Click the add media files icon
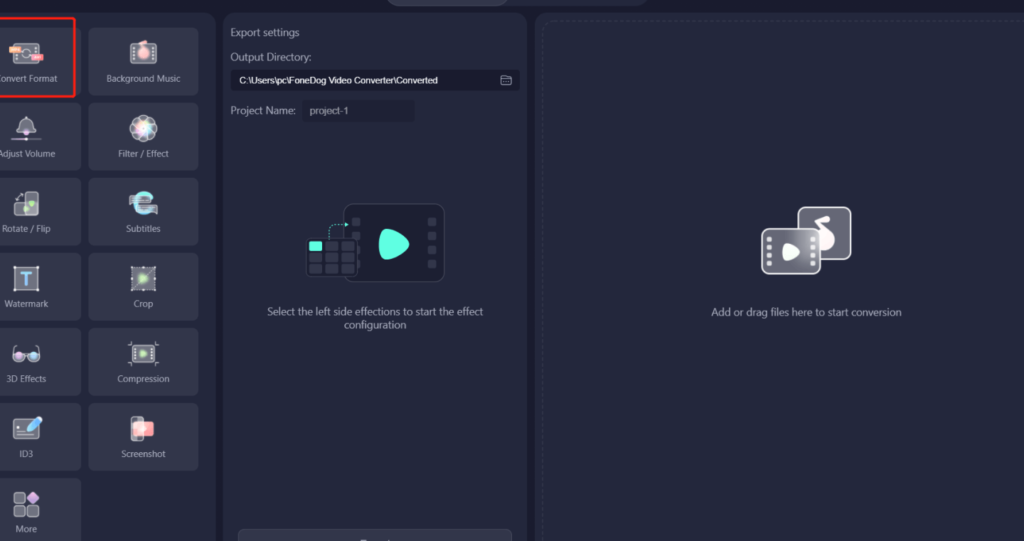 click(806, 241)
